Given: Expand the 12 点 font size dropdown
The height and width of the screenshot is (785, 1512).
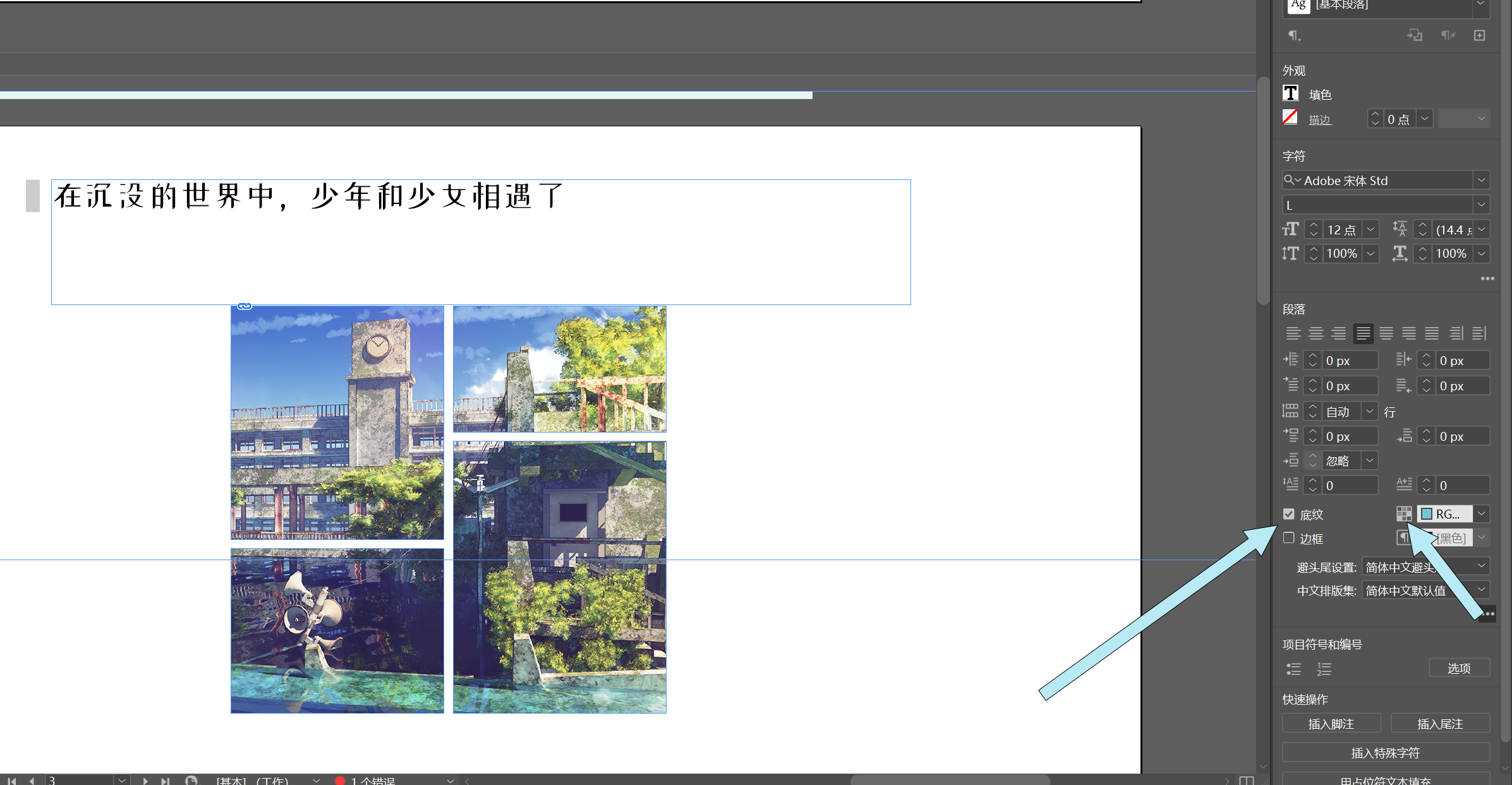Looking at the screenshot, I should 1370,230.
